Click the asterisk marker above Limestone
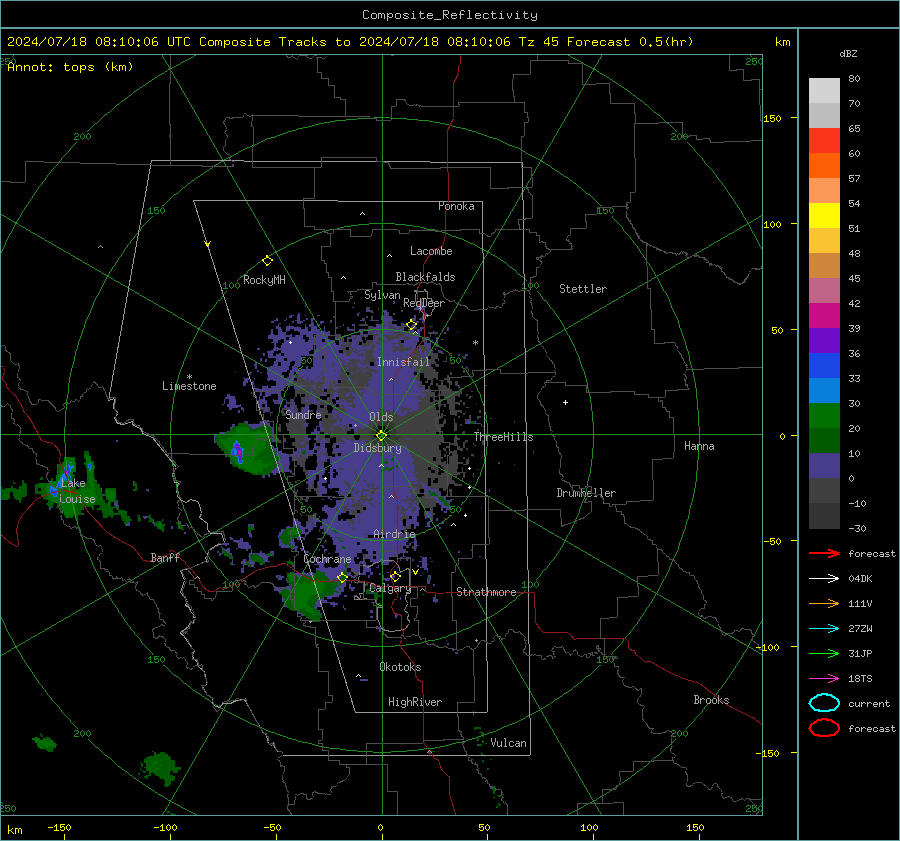 pos(189,377)
